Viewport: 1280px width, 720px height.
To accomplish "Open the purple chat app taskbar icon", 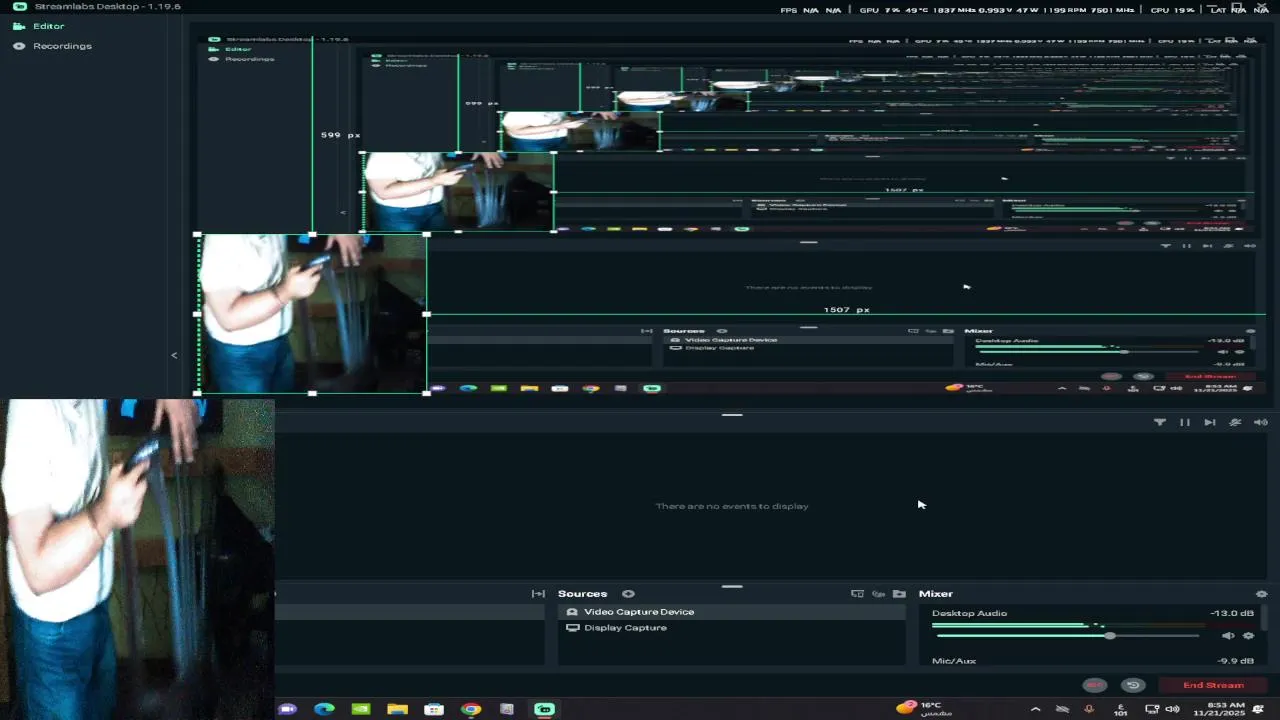I will [288, 709].
